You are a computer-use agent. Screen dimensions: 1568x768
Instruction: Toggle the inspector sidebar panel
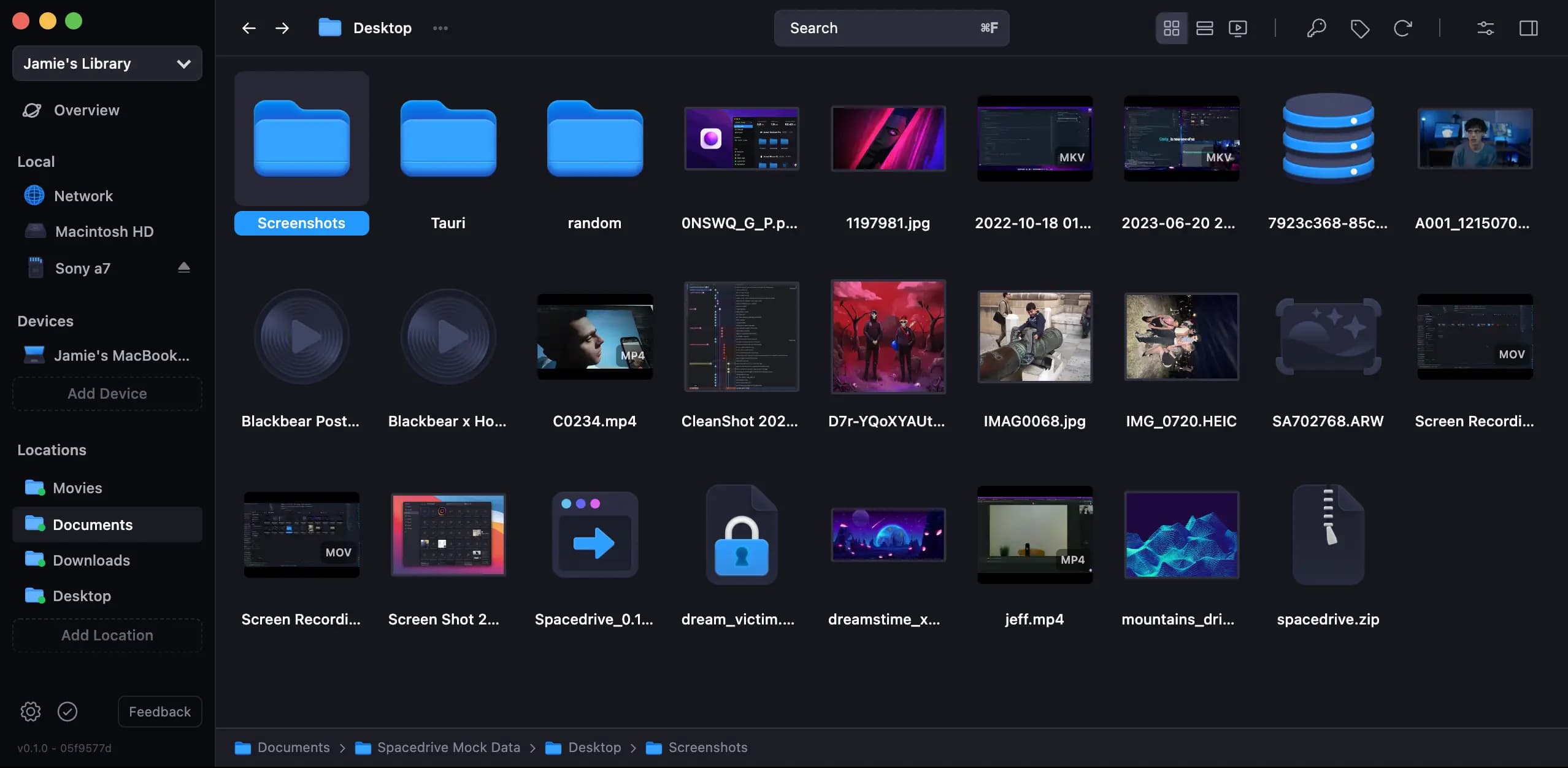pos(1528,28)
